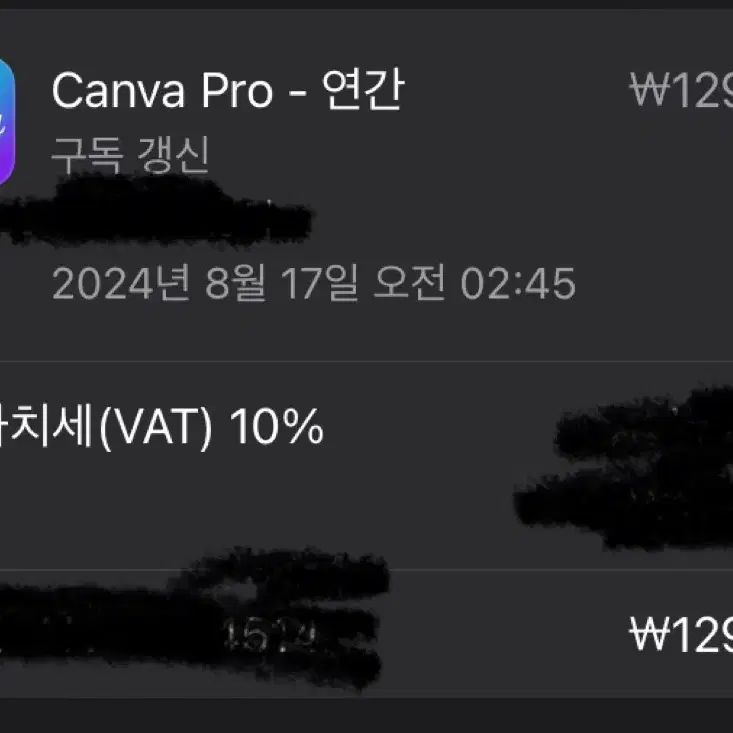Click the word Pro in the item title
This screenshot has width=733, height=733.
237,90
